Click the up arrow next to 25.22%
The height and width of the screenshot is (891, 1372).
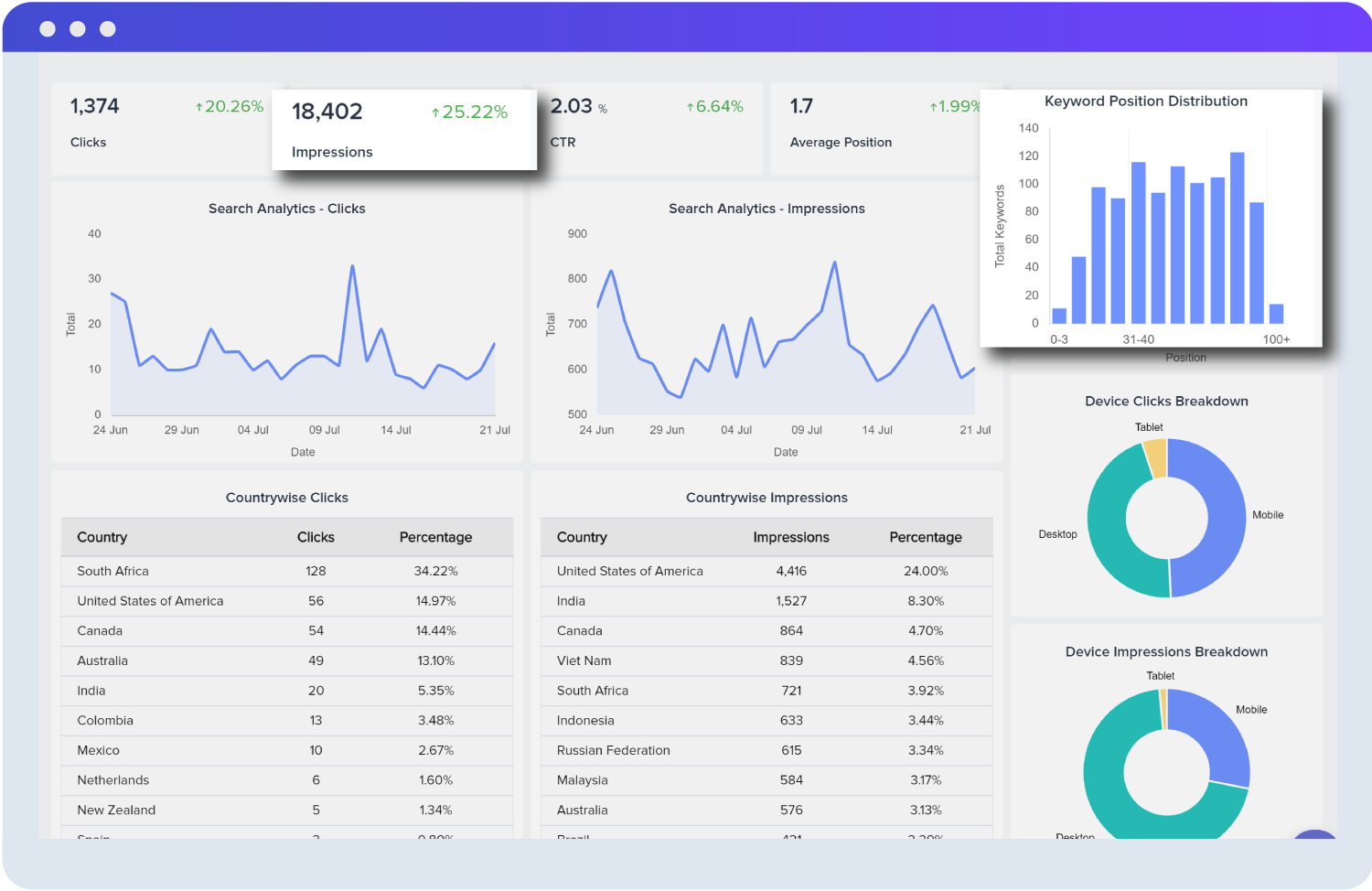coord(436,113)
